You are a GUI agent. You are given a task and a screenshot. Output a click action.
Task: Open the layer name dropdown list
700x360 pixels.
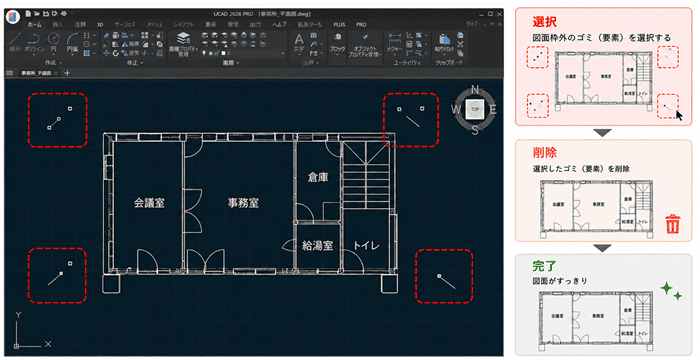283,53
